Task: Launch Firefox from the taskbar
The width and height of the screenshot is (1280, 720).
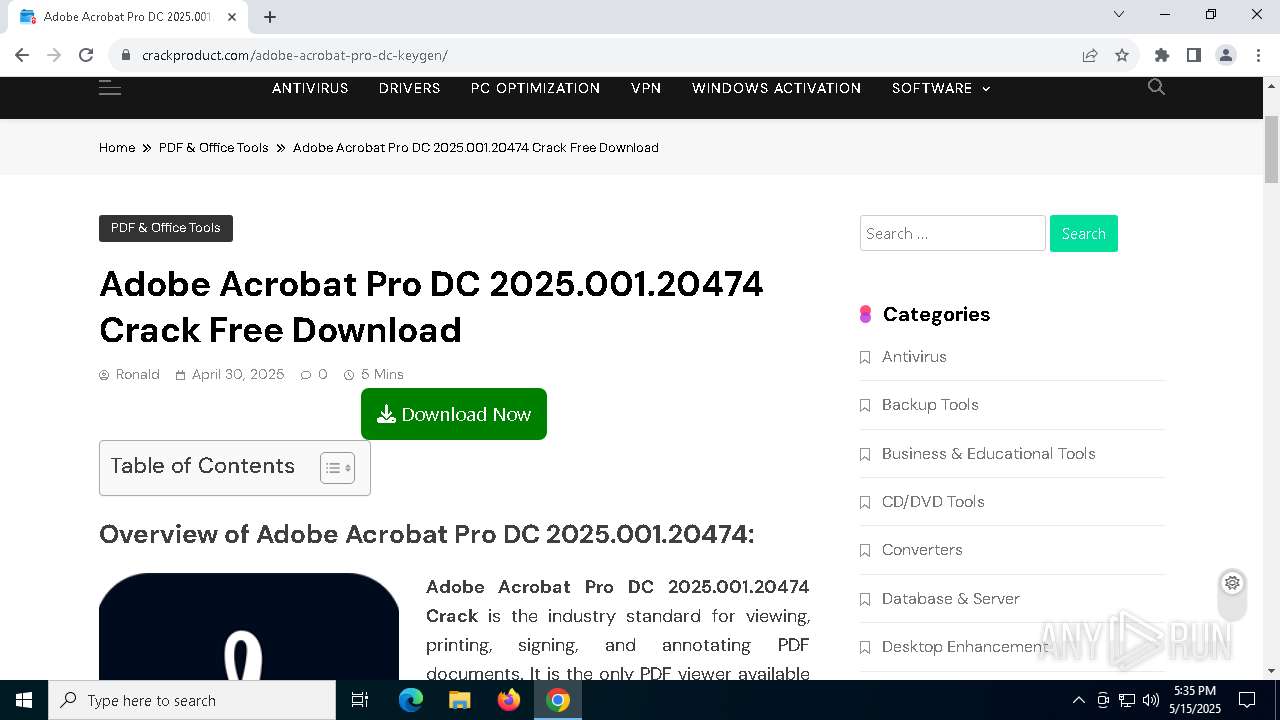Action: [x=509, y=700]
